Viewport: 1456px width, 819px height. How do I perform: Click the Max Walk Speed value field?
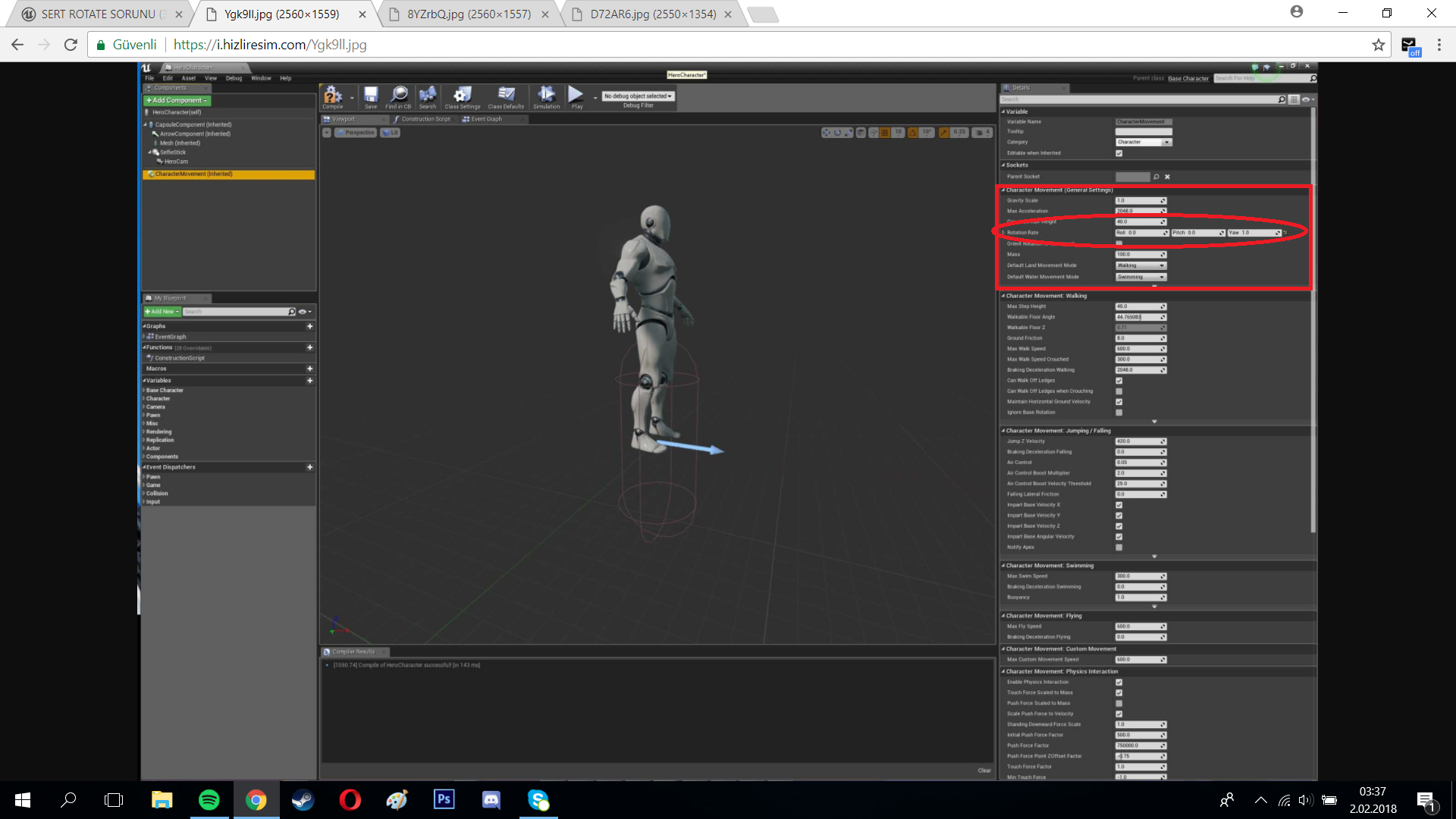pyautogui.click(x=1141, y=349)
